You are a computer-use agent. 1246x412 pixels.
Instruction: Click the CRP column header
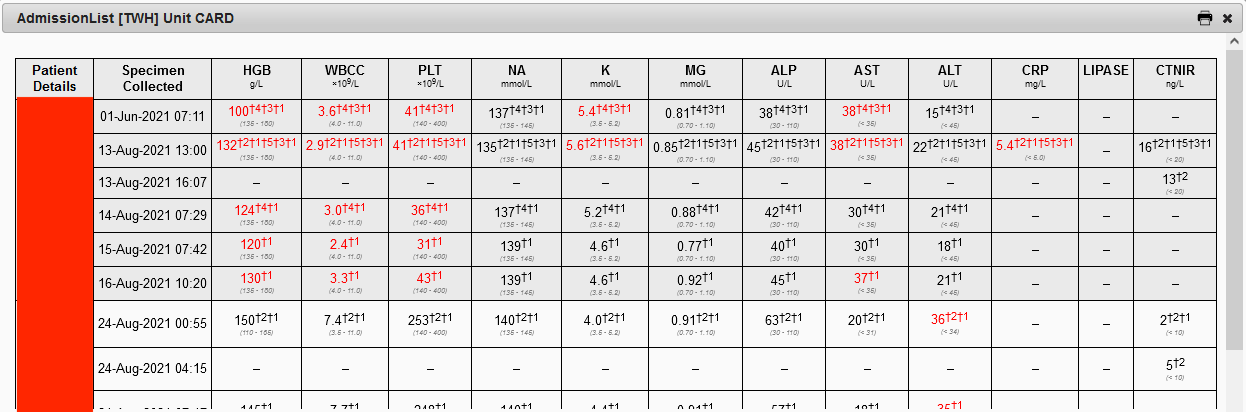1035,77
